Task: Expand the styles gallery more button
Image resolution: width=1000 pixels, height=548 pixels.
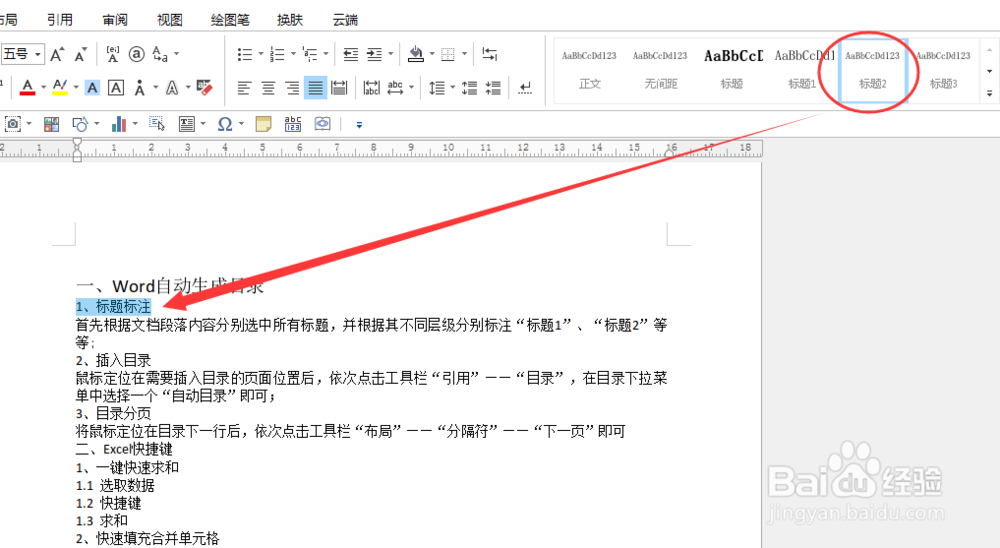Action: click(x=989, y=93)
